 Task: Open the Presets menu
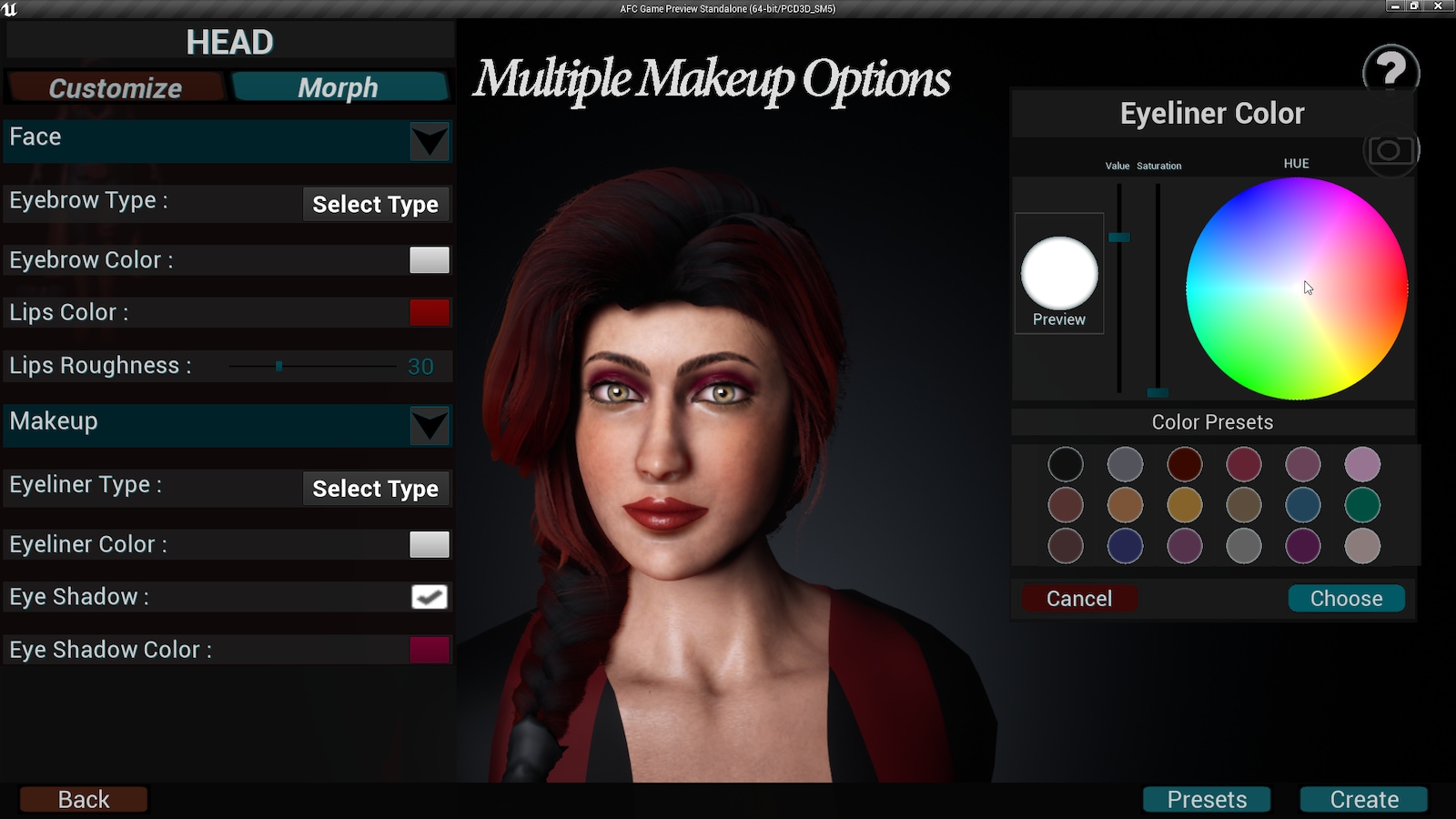1206,799
